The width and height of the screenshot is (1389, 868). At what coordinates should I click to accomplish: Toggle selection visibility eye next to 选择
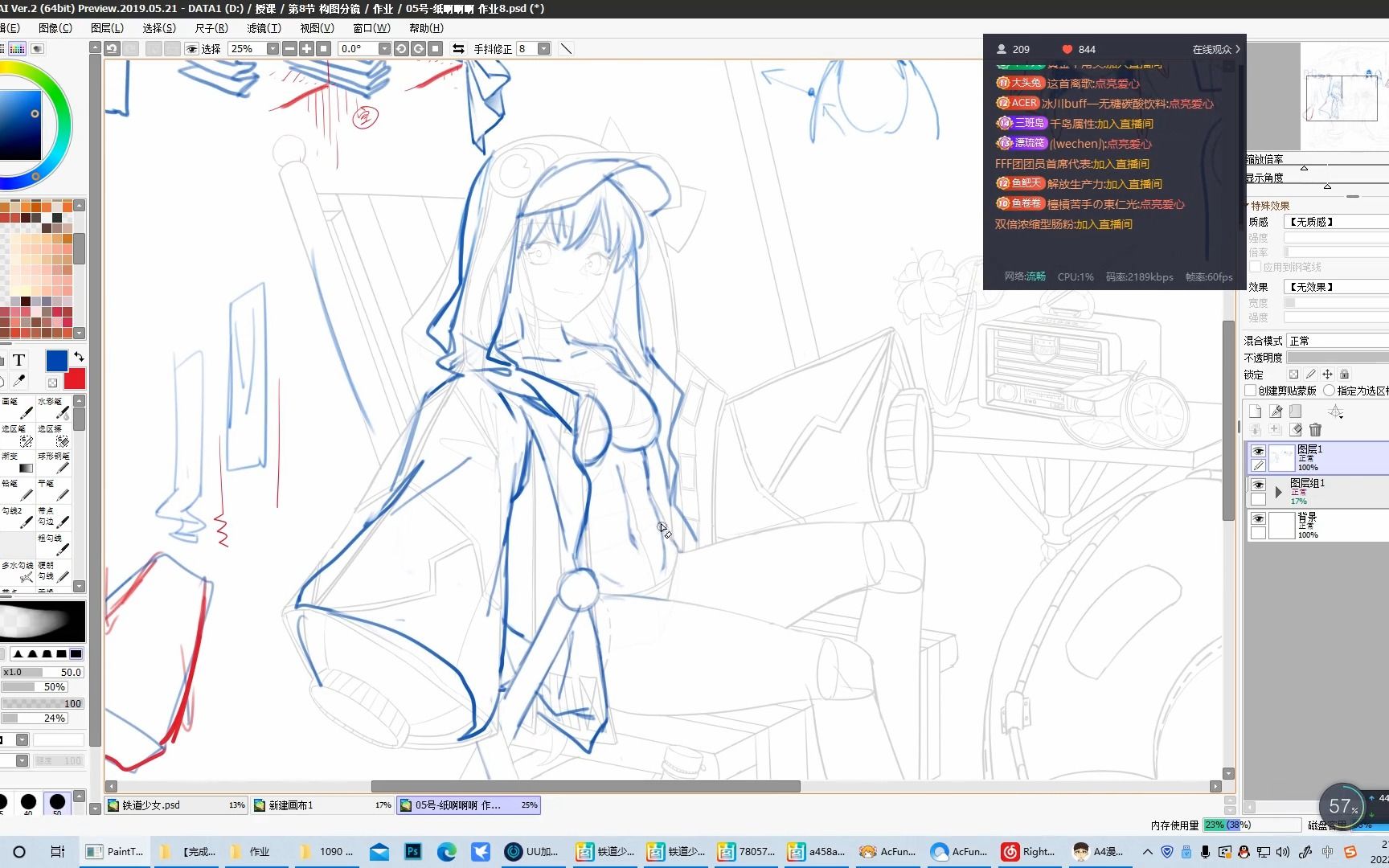191,49
